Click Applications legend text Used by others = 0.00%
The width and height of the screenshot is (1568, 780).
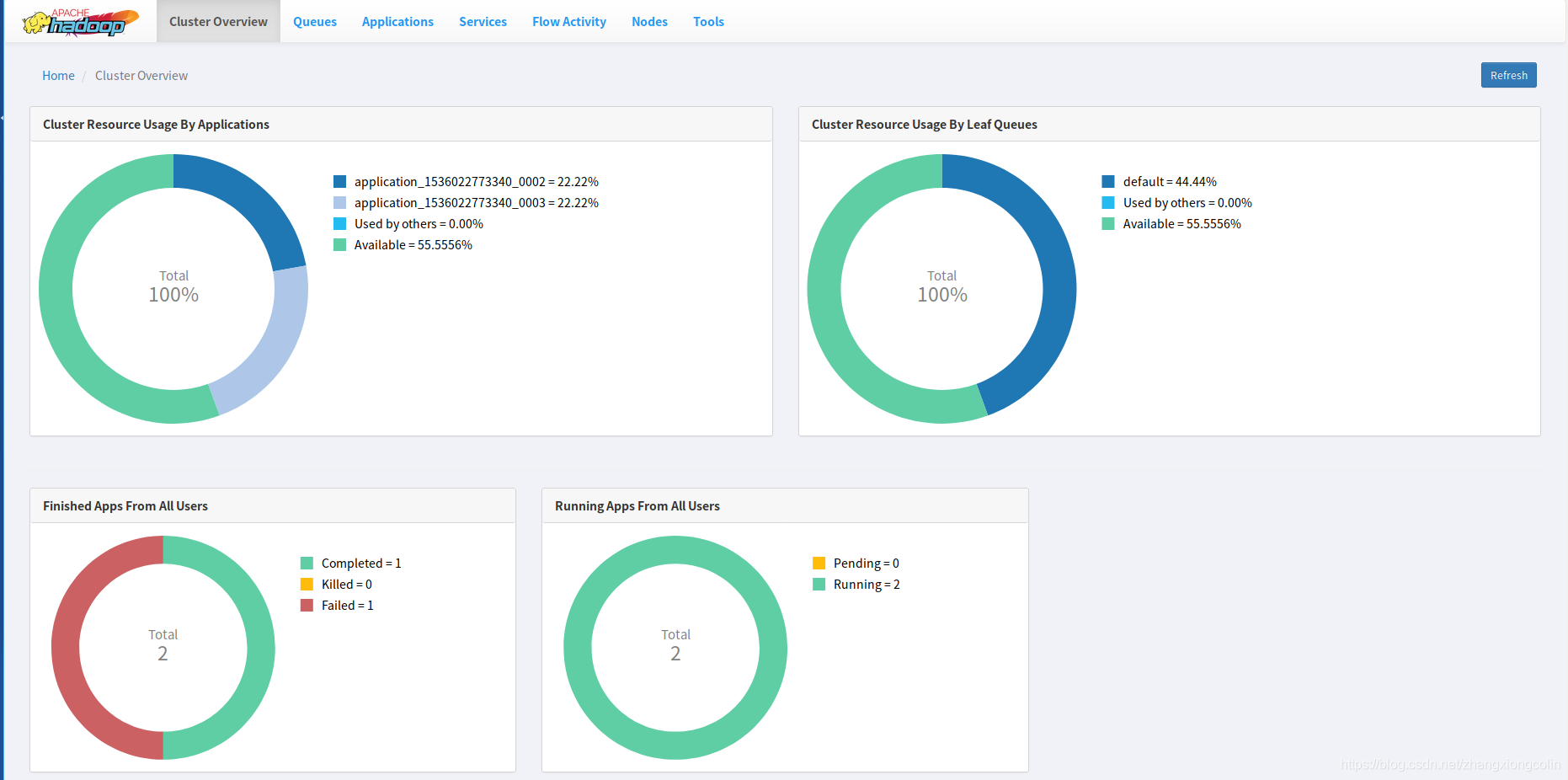coord(419,224)
